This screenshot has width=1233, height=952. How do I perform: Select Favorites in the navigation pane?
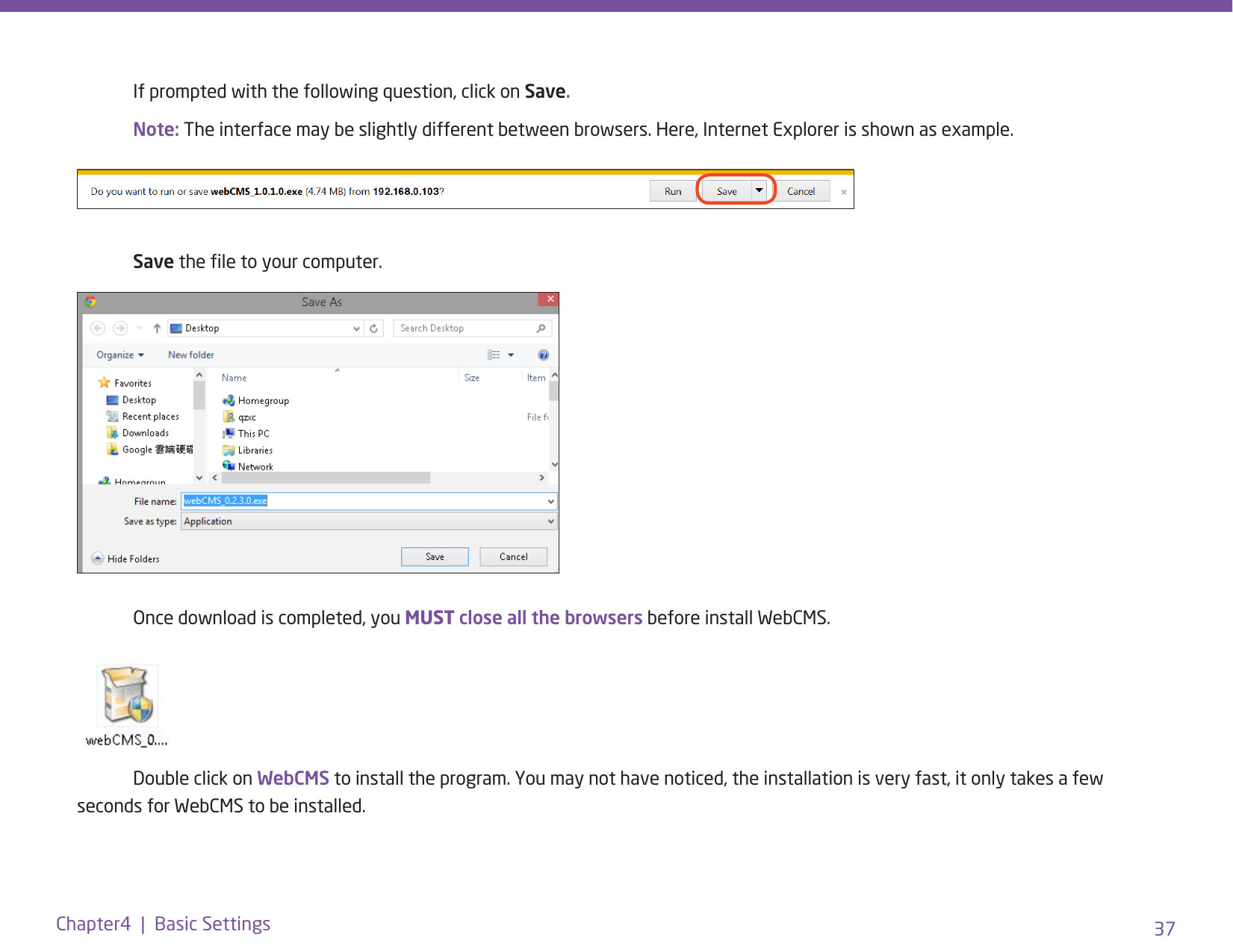coord(133,383)
